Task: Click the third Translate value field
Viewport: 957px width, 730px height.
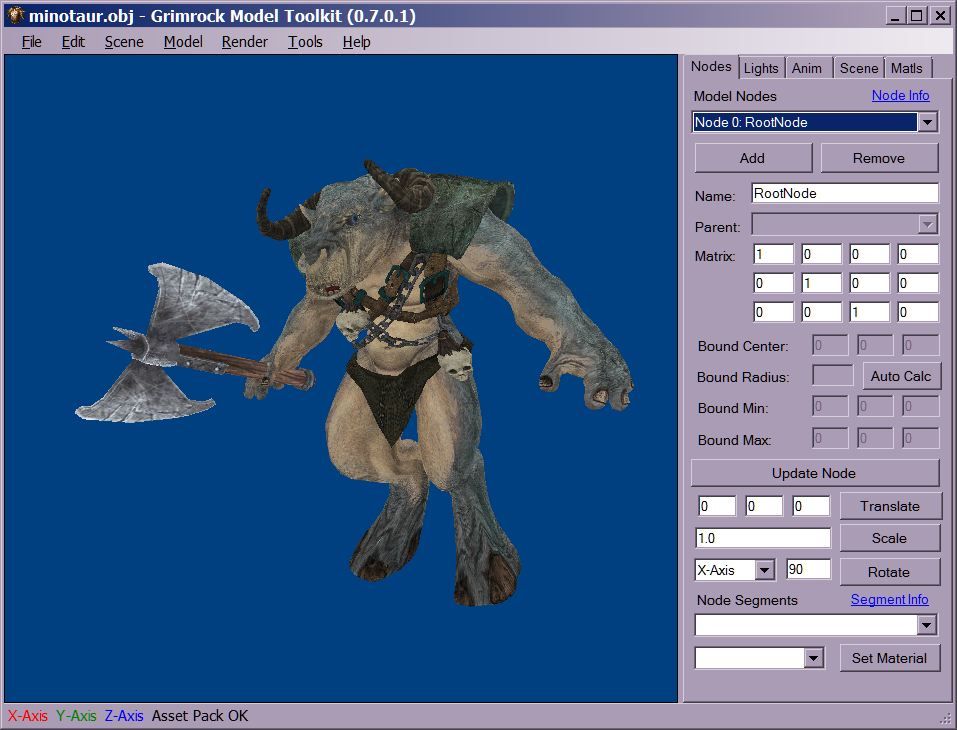Action: [x=811, y=506]
